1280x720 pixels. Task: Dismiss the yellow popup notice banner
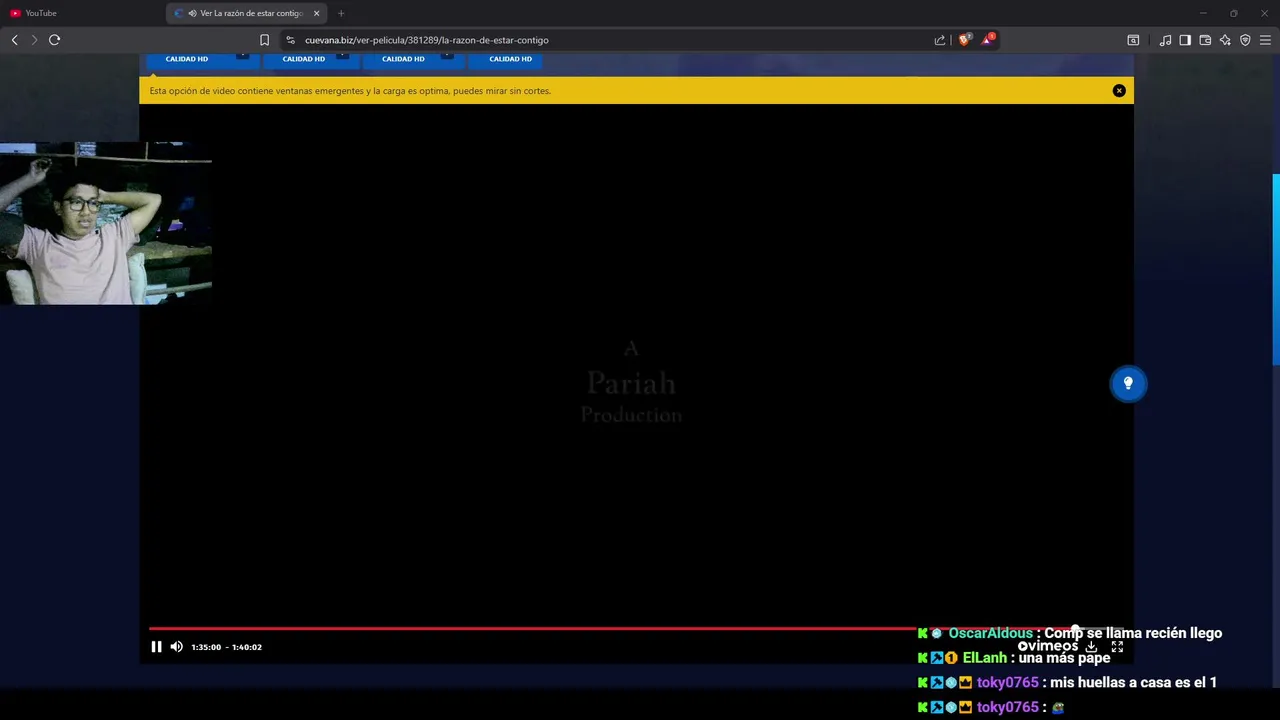click(x=1119, y=91)
